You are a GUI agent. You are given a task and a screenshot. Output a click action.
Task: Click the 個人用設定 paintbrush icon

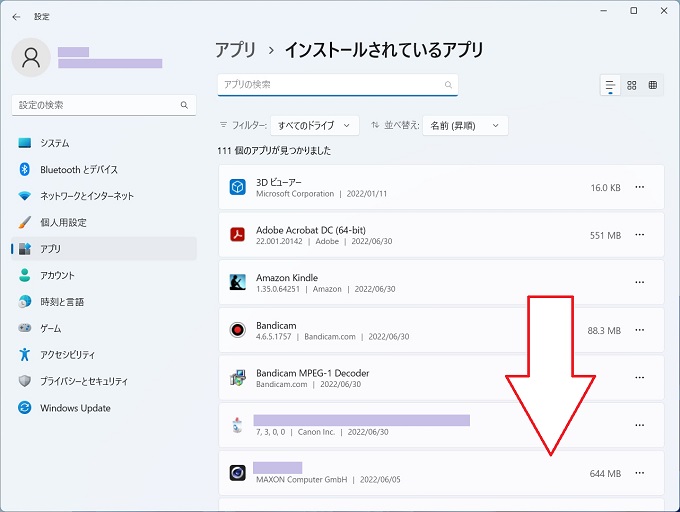click(25, 222)
